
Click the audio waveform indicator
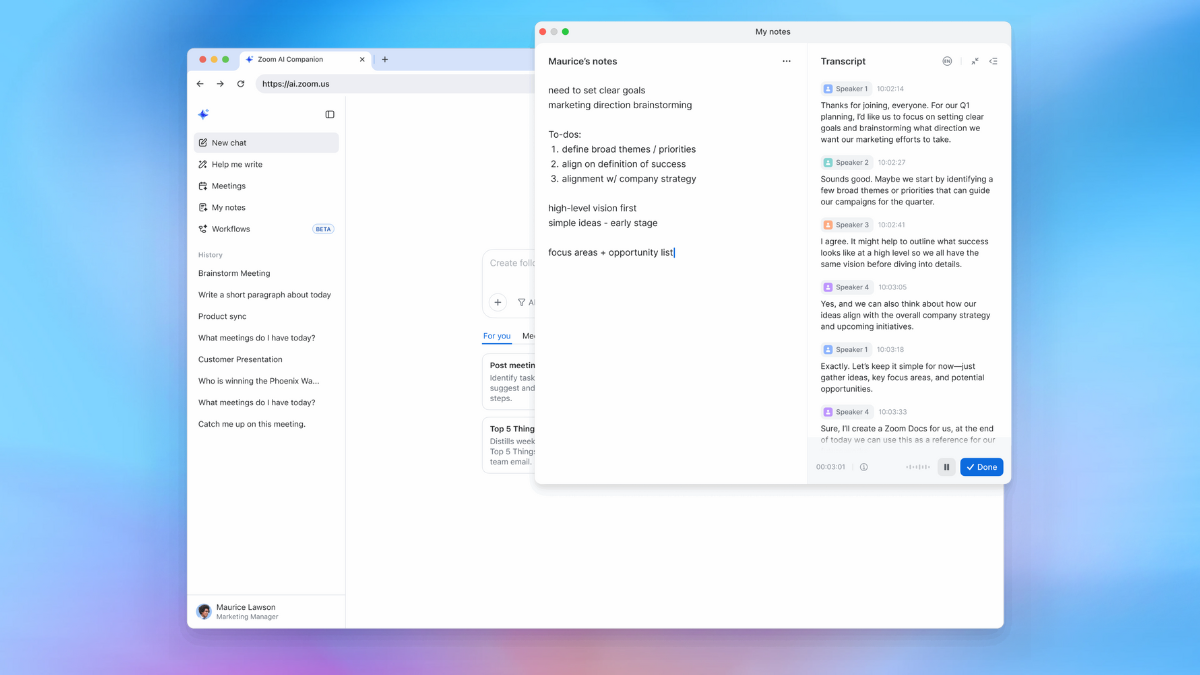pyautogui.click(x=917, y=467)
